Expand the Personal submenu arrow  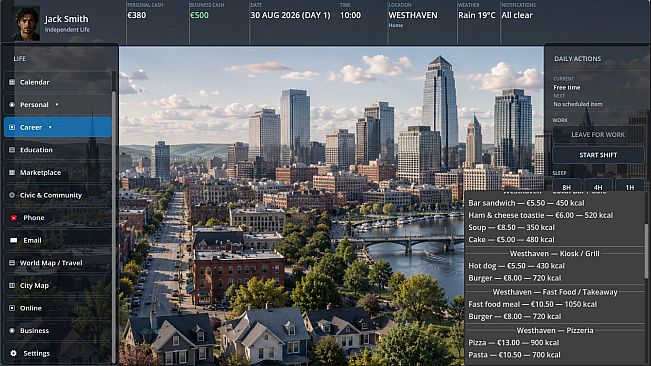57,105
